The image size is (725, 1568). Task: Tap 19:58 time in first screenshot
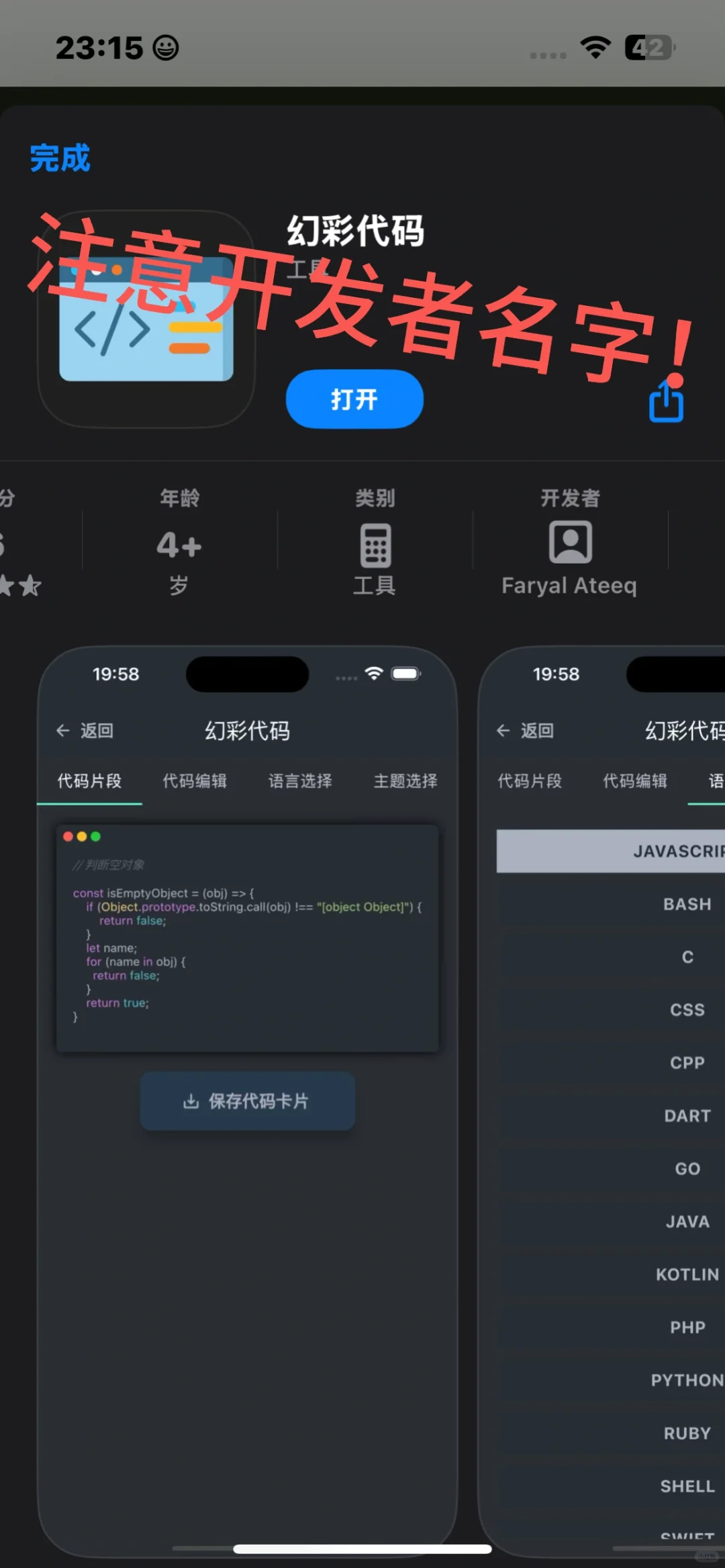[x=115, y=674]
